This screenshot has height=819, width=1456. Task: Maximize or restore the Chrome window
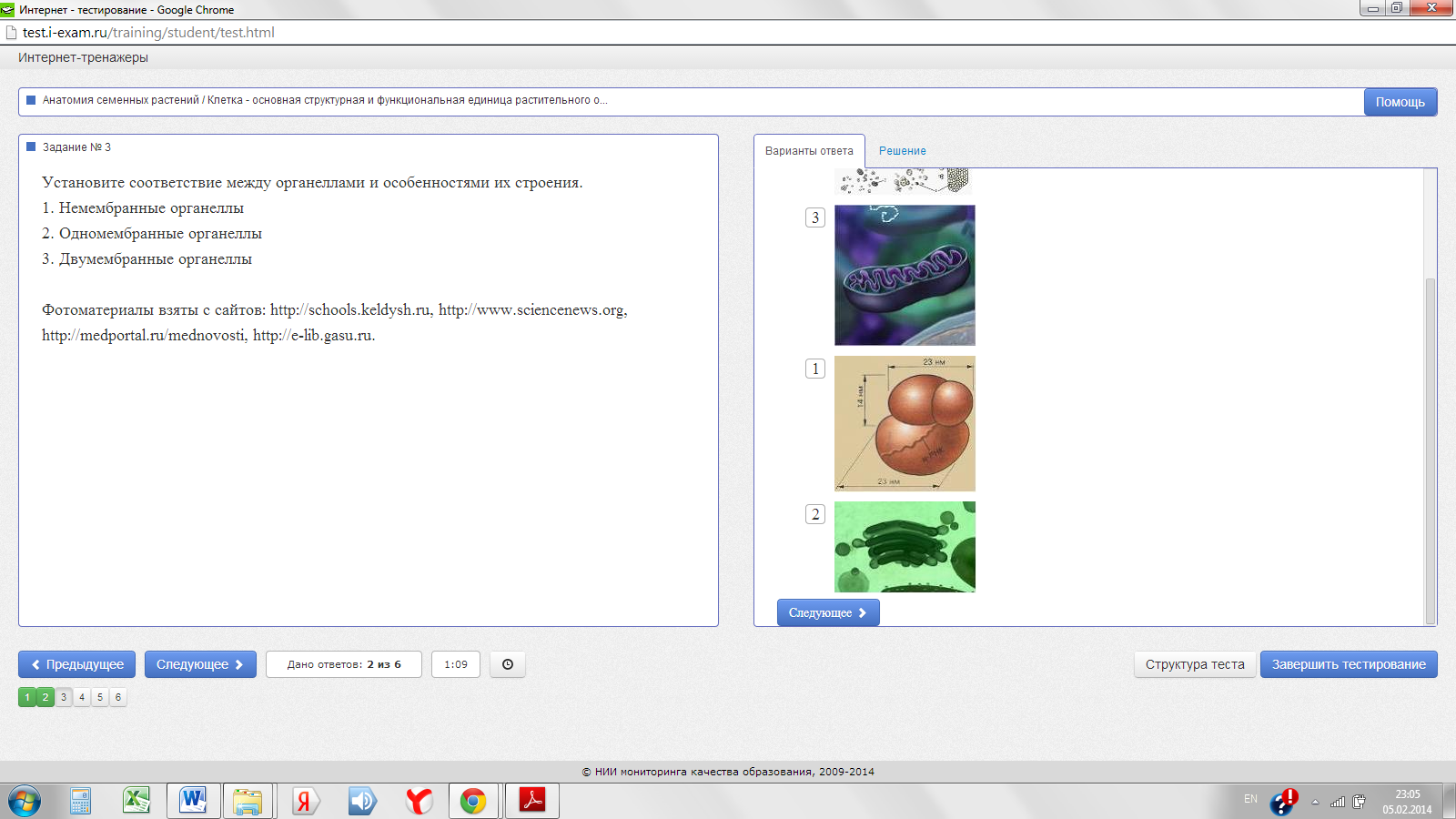1396,8
